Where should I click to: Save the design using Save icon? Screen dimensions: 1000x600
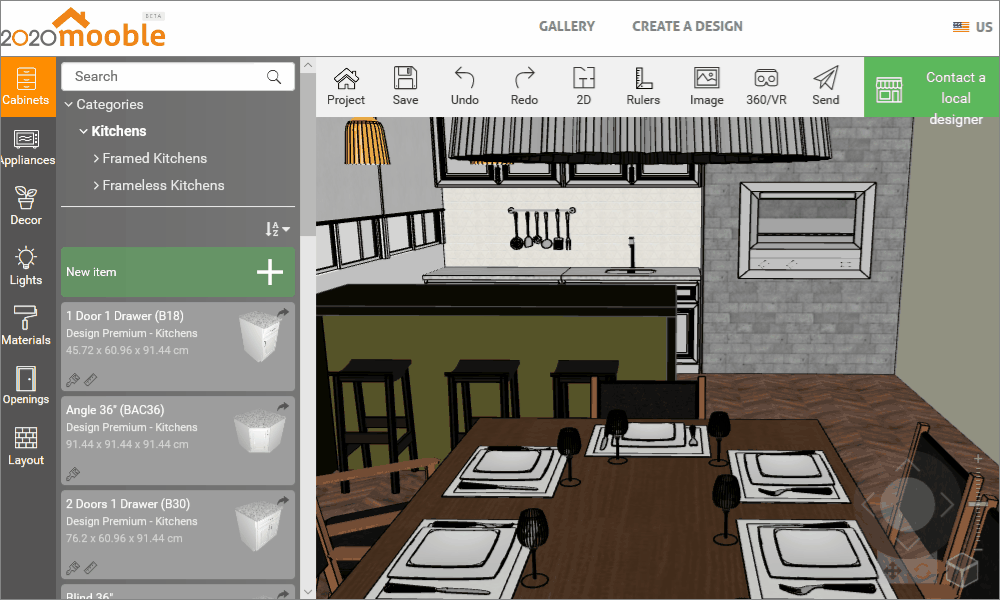pyautogui.click(x=405, y=86)
